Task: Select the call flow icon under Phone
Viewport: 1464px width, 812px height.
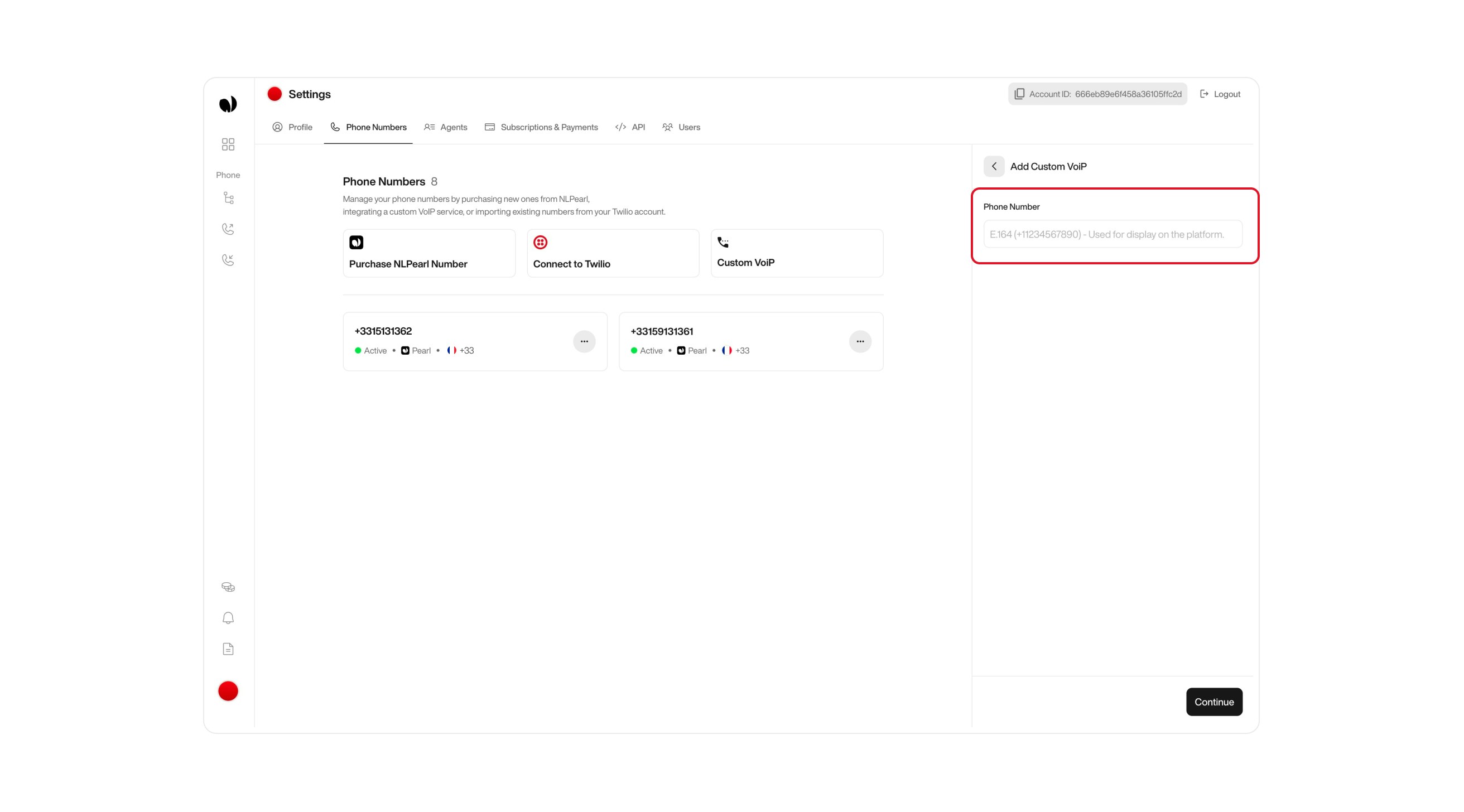Action: 228,197
